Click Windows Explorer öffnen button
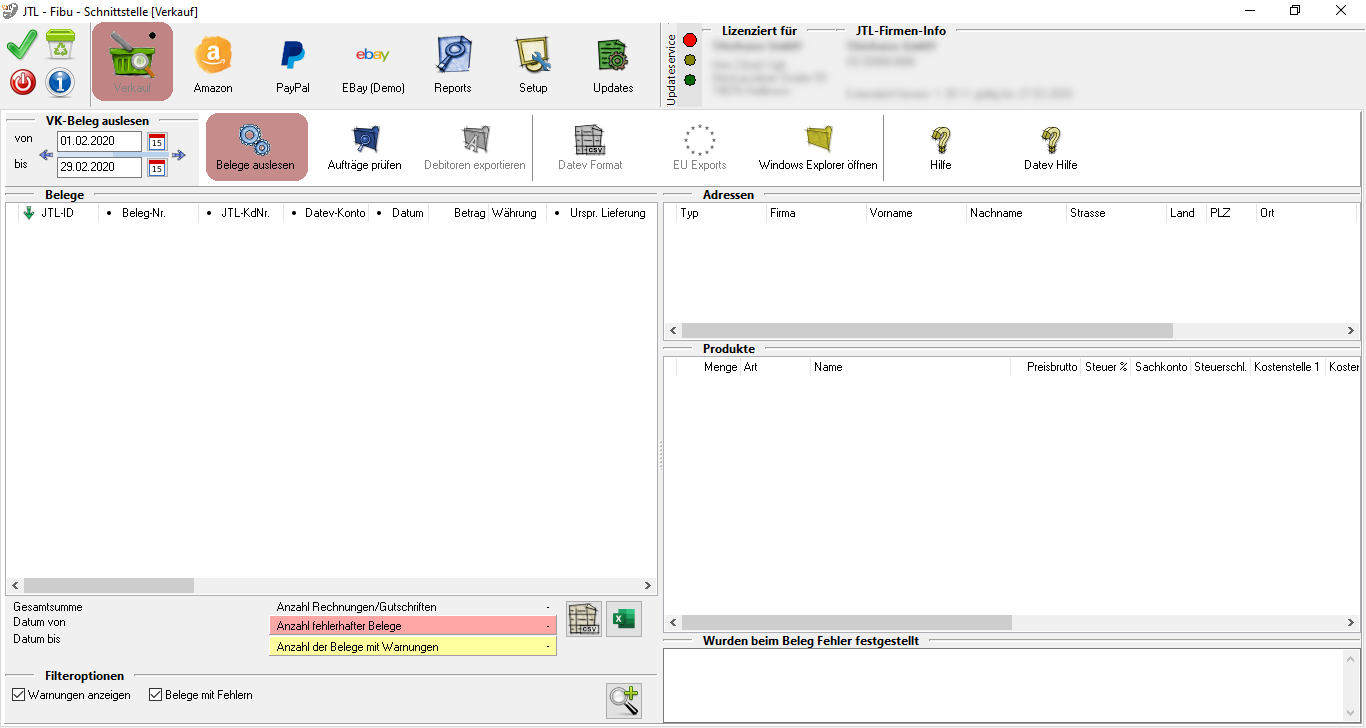Screen dimensions: 1366x728 tap(818, 147)
